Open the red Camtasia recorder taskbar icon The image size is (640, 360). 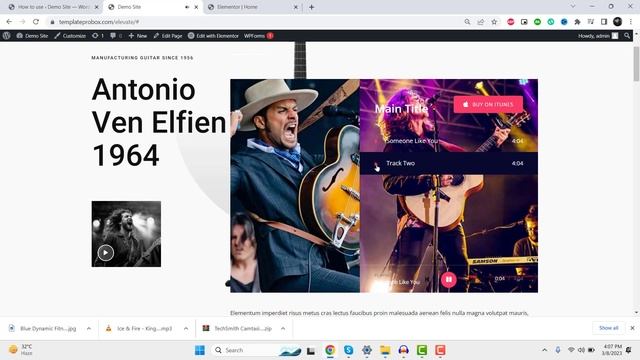tap(440, 350)
